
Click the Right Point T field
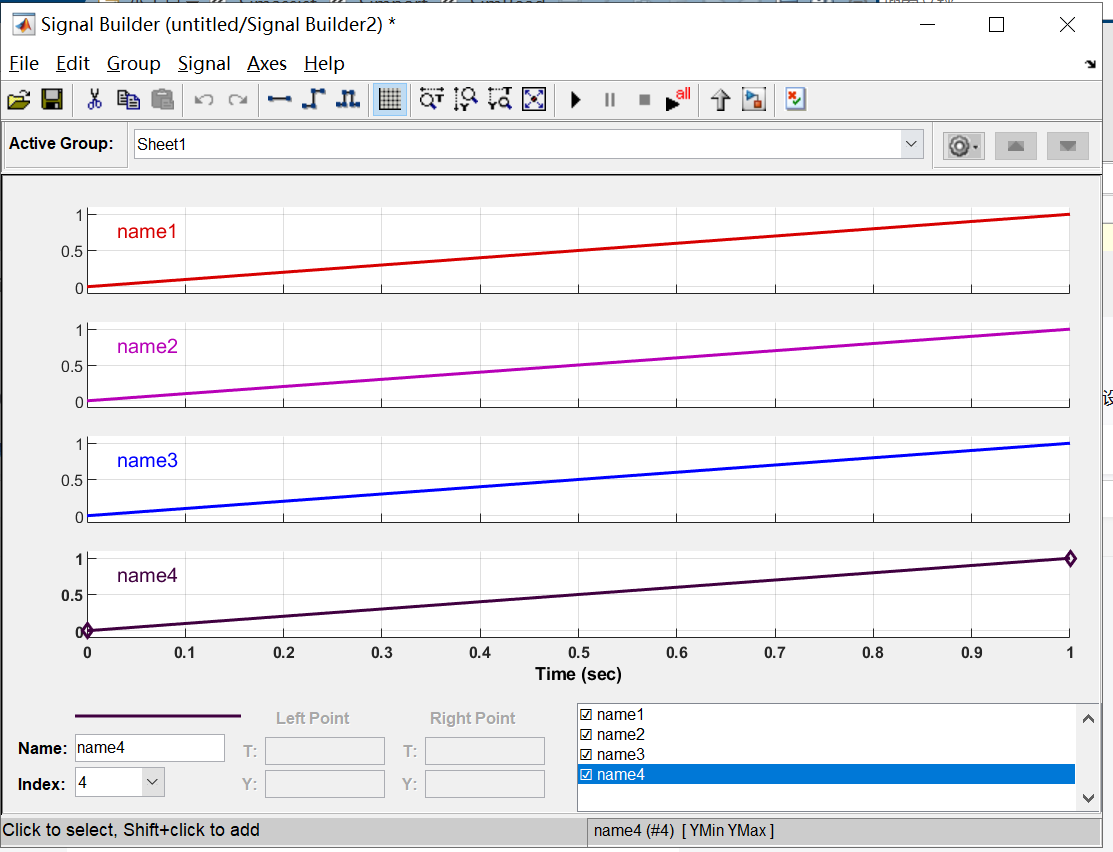click(x=485, y=751)
